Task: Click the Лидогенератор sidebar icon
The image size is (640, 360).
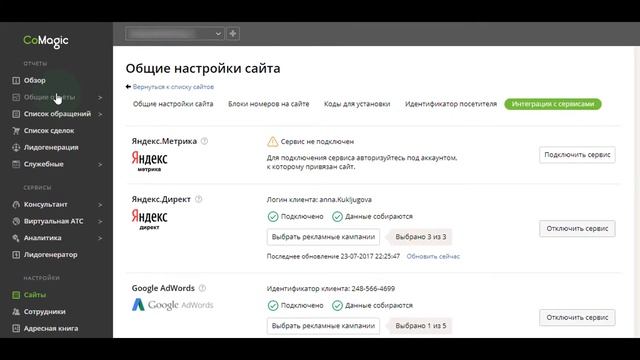Action: coord(16,255)
